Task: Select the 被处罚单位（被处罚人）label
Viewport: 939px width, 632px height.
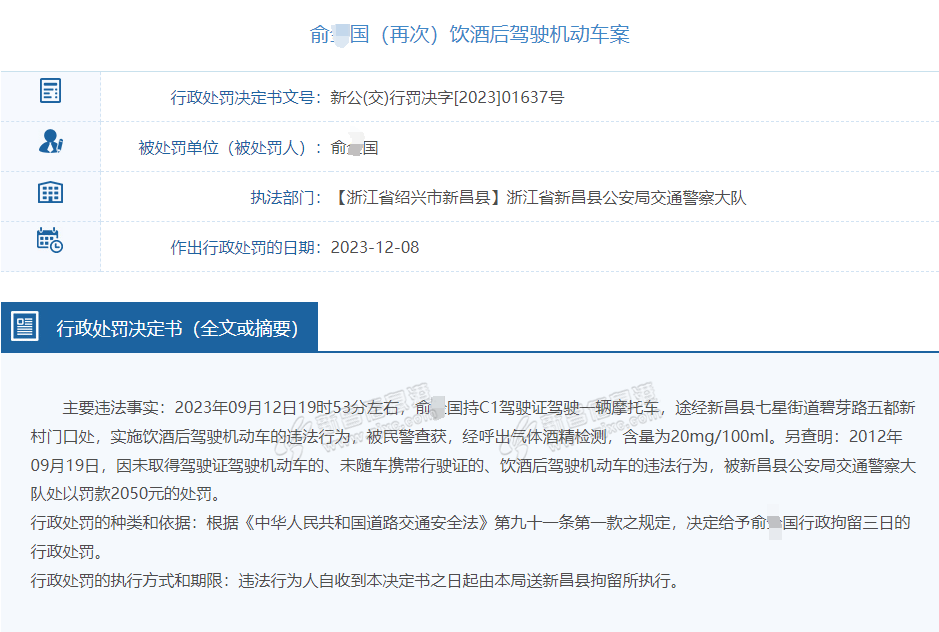Action: pyautogui.click(x=230, y=148)
